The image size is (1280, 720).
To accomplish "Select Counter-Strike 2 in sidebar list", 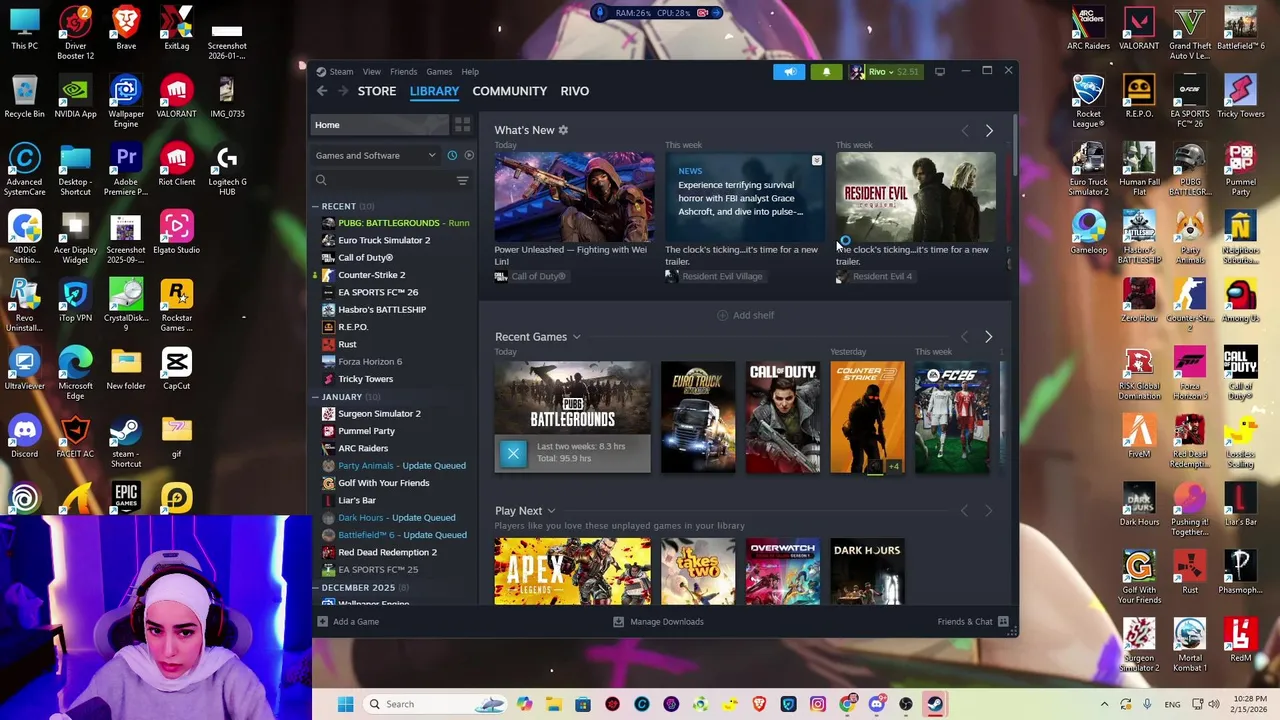I will 372,275.
